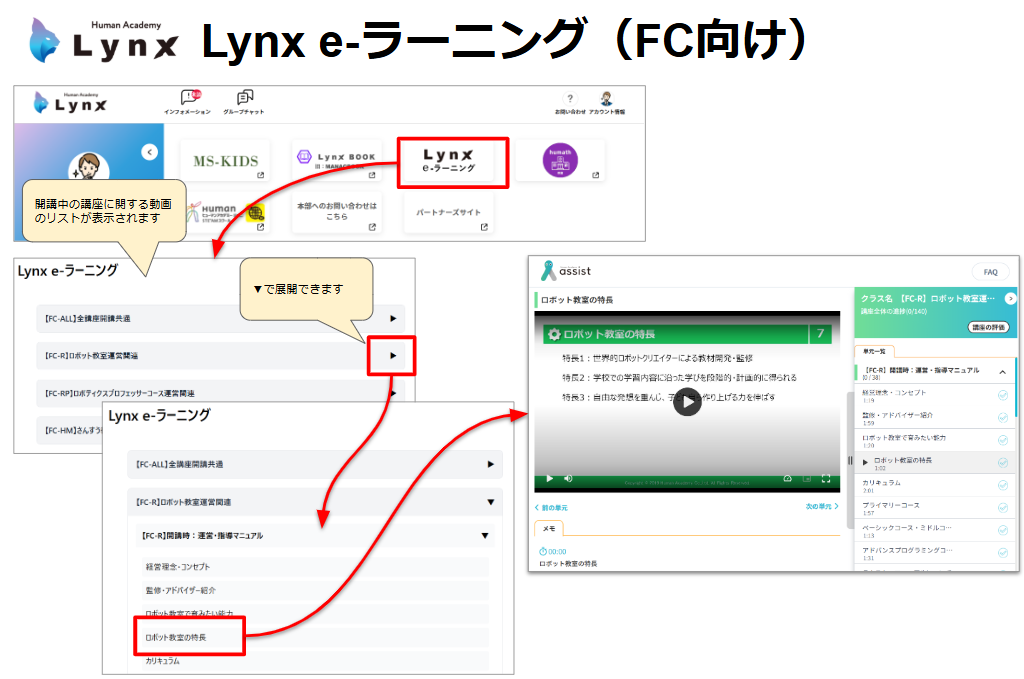Open the purple humath app tile
The image size is (1024, 679).
560,161
